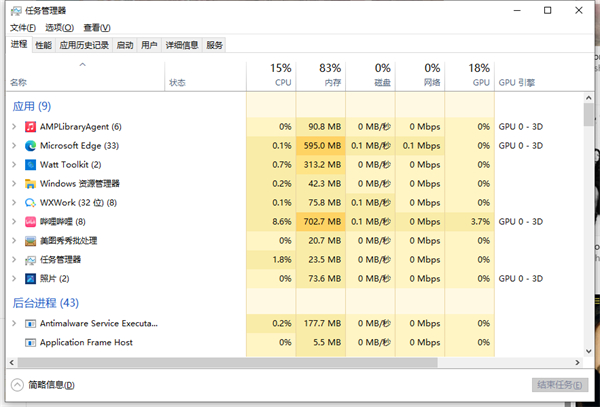Switch to the 性能 tab

click(43, 45)
